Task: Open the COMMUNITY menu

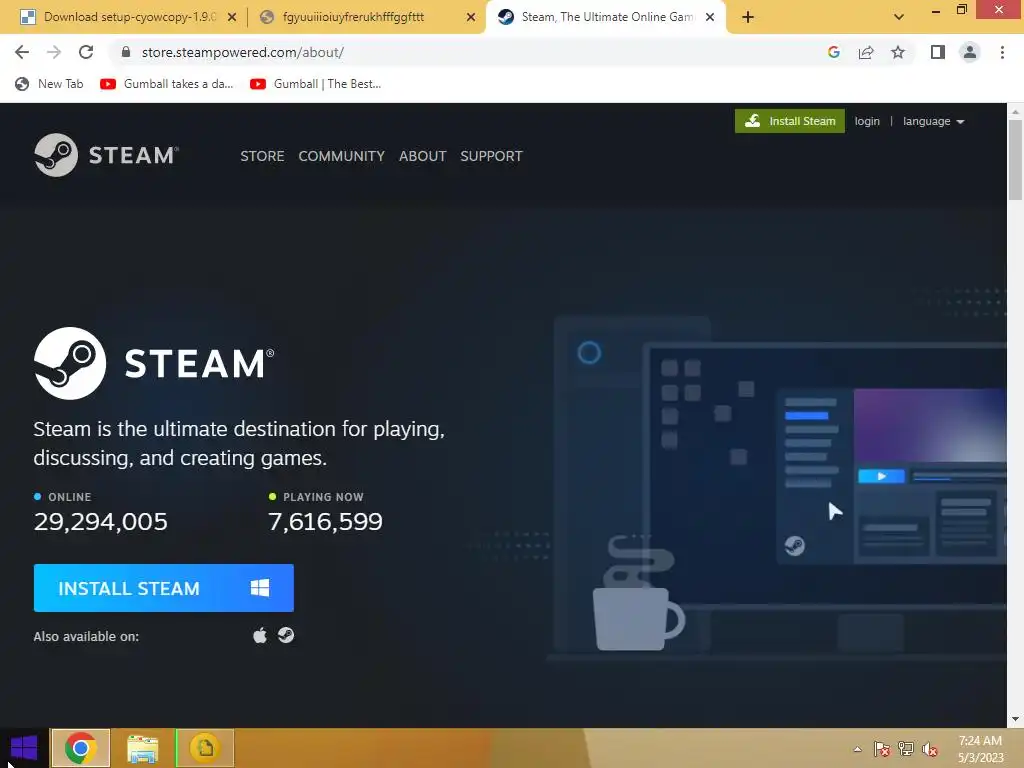Action: (342, 156)
